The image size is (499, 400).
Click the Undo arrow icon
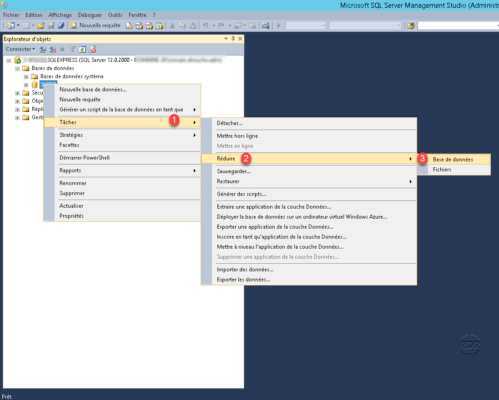[205, 26]
